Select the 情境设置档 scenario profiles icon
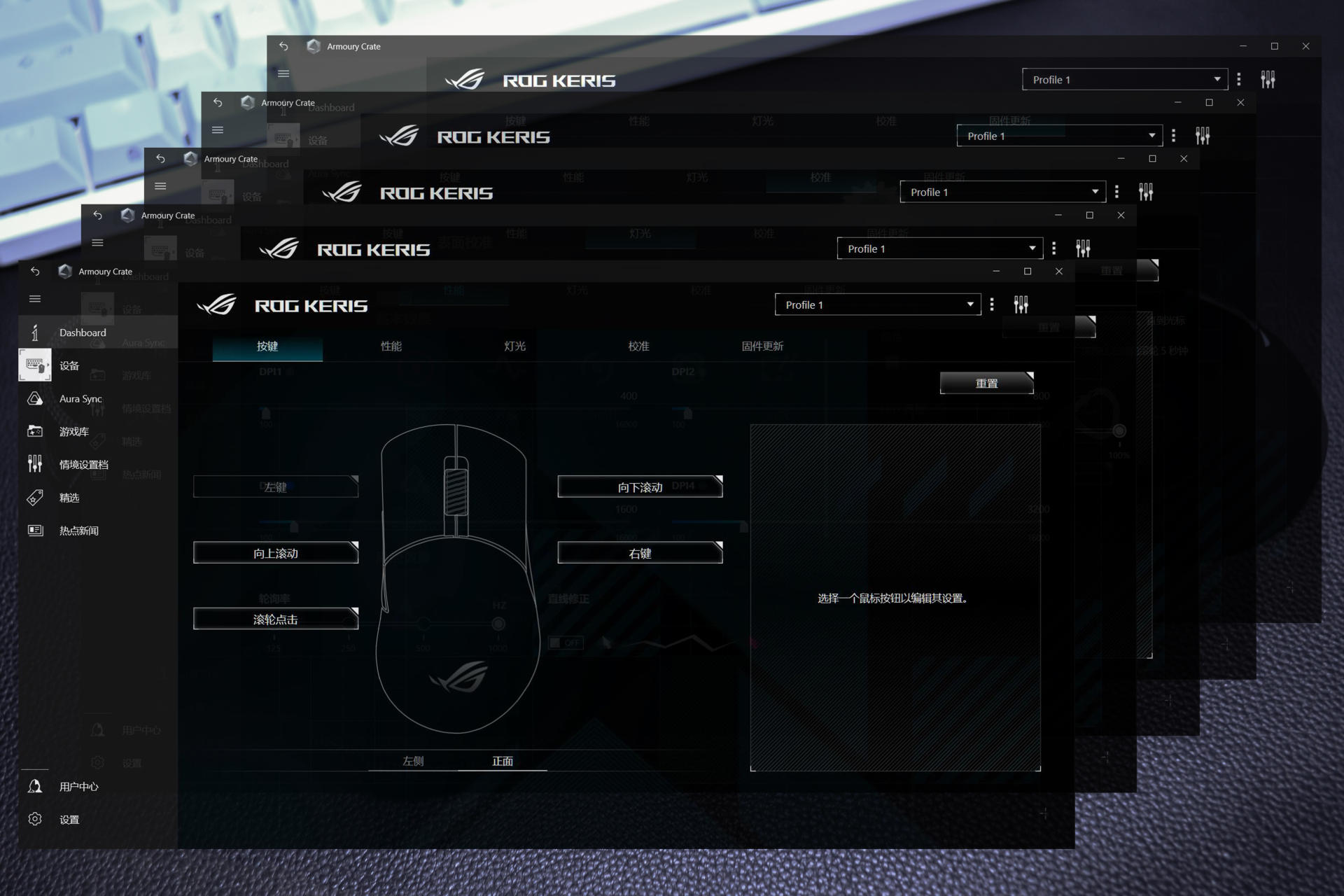Image resolution: width=1344 pixels, height=896 pixels. coord(35,463)
